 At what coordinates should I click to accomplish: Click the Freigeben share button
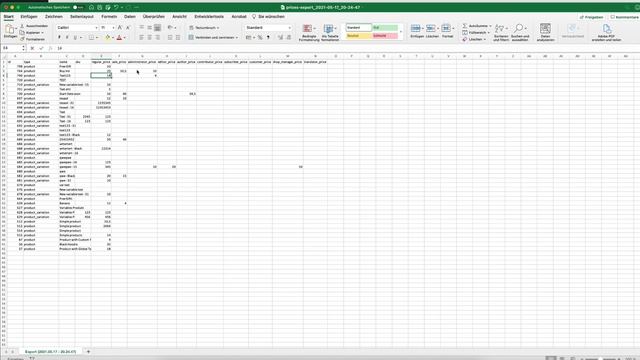tap(591, 17)
